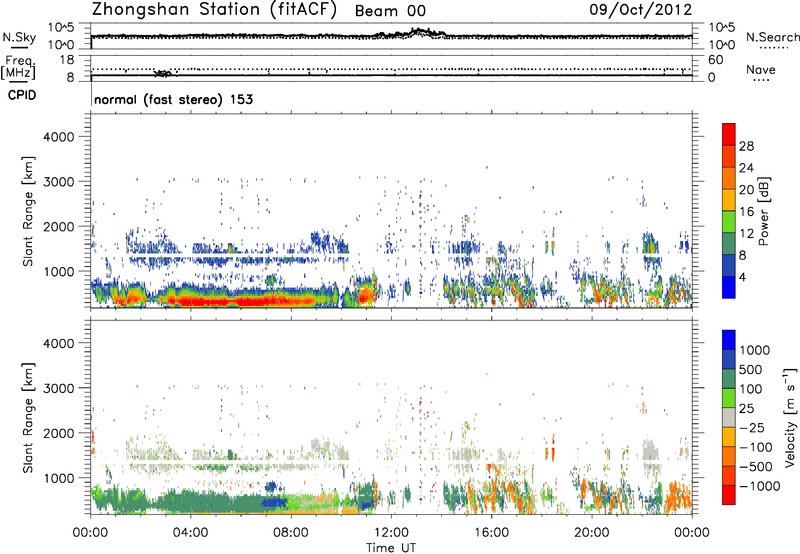
Task: Select the N.Search legend label
Action: tap(772, 37)
